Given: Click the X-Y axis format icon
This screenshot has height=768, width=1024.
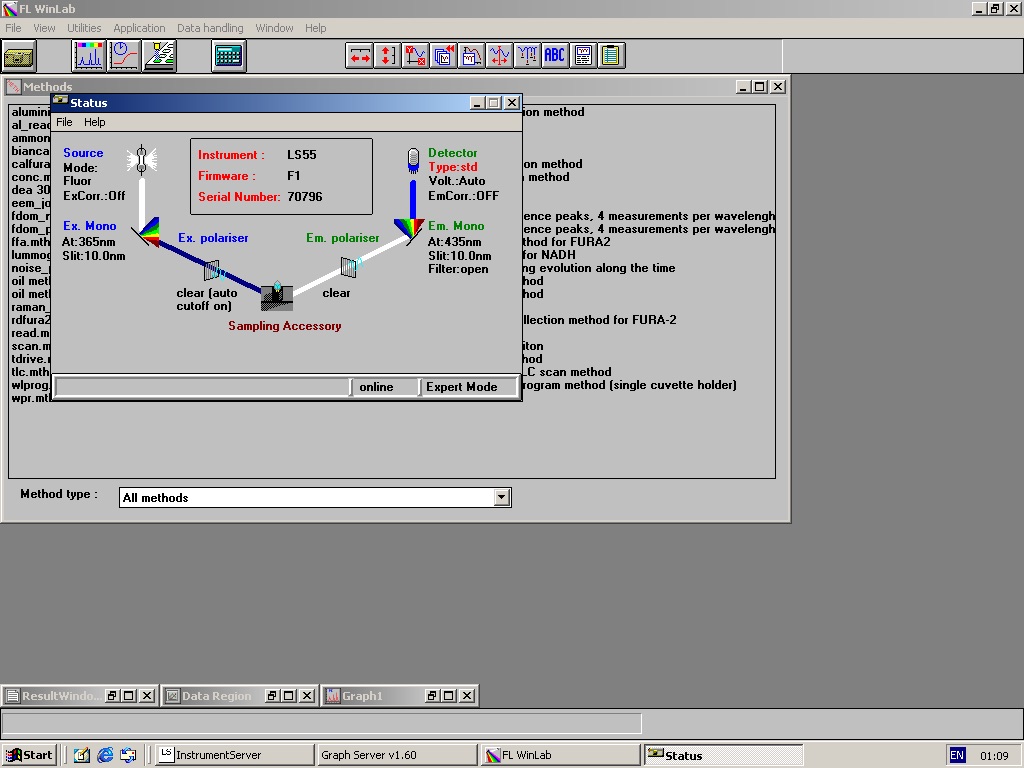Looking at the screenshot, I should coord(415,56).
